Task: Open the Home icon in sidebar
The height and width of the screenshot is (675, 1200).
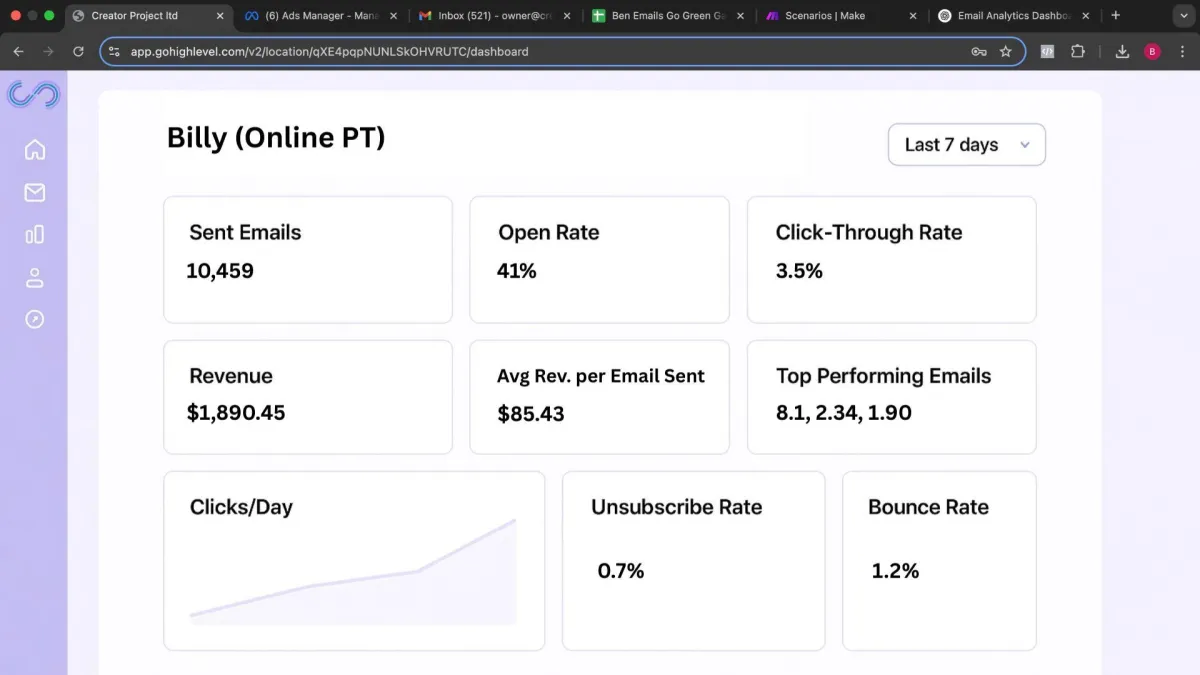Action: click(x=35, y=150)
